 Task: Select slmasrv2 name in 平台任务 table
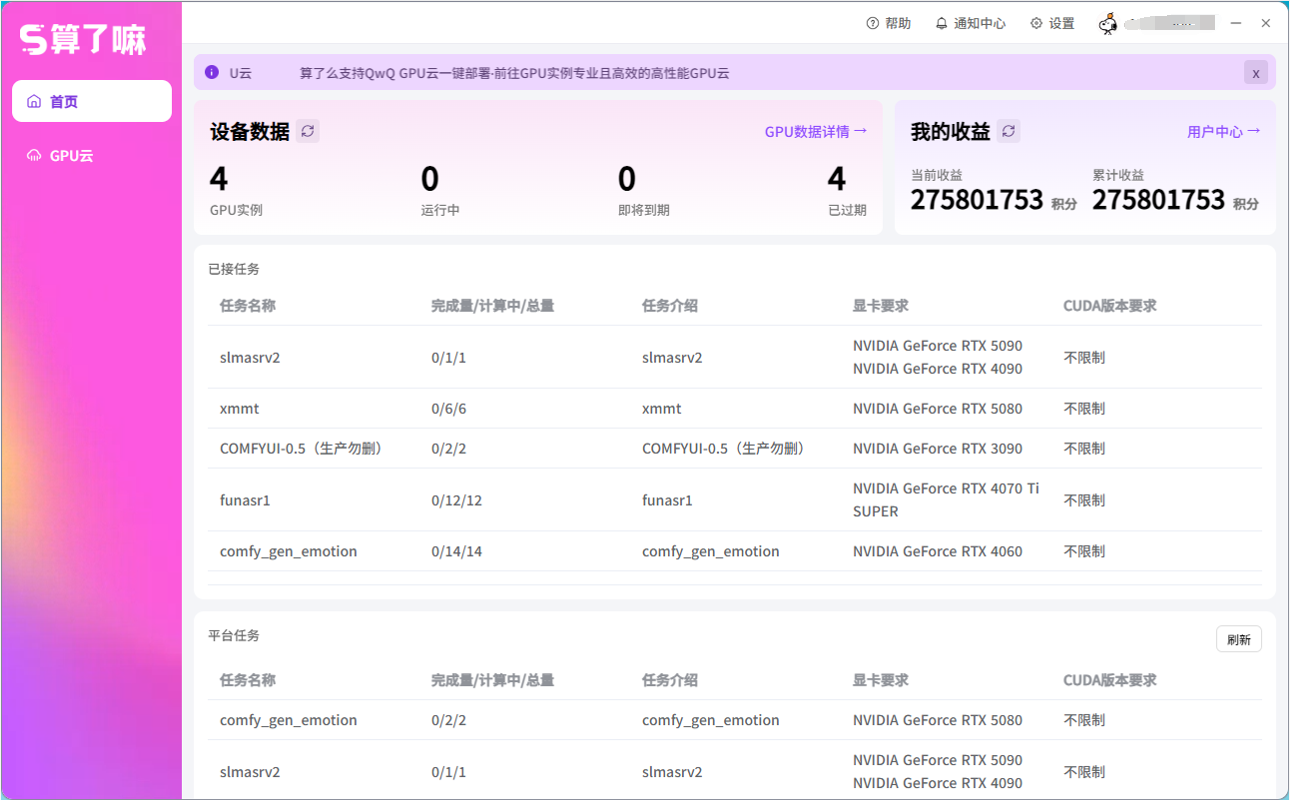pos(250,772)
